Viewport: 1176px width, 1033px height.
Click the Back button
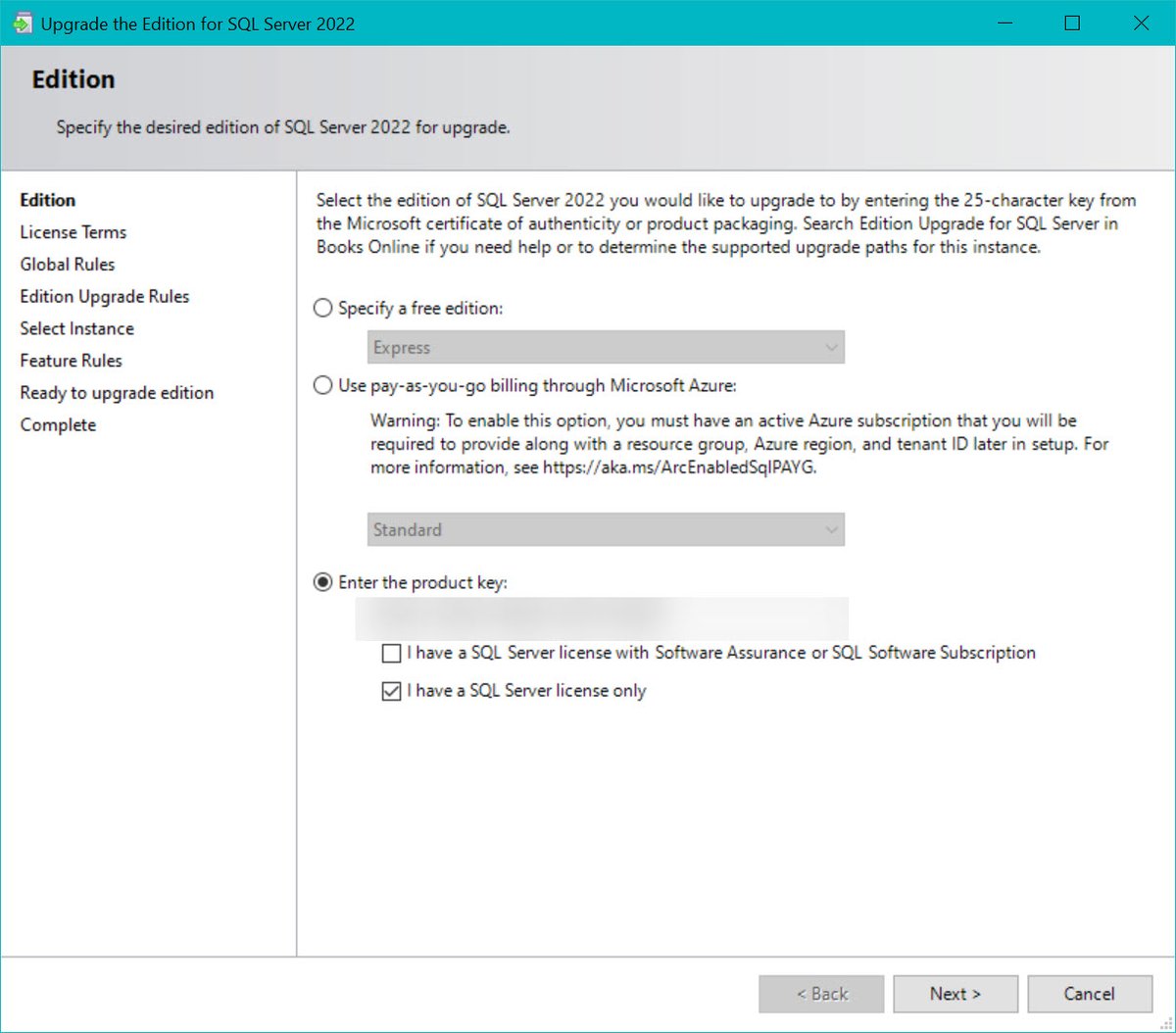(x=821, y=993)
